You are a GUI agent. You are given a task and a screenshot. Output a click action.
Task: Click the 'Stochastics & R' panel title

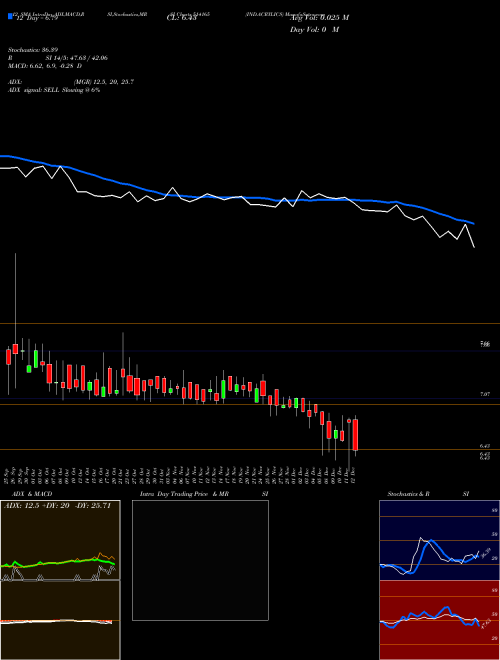409,494
